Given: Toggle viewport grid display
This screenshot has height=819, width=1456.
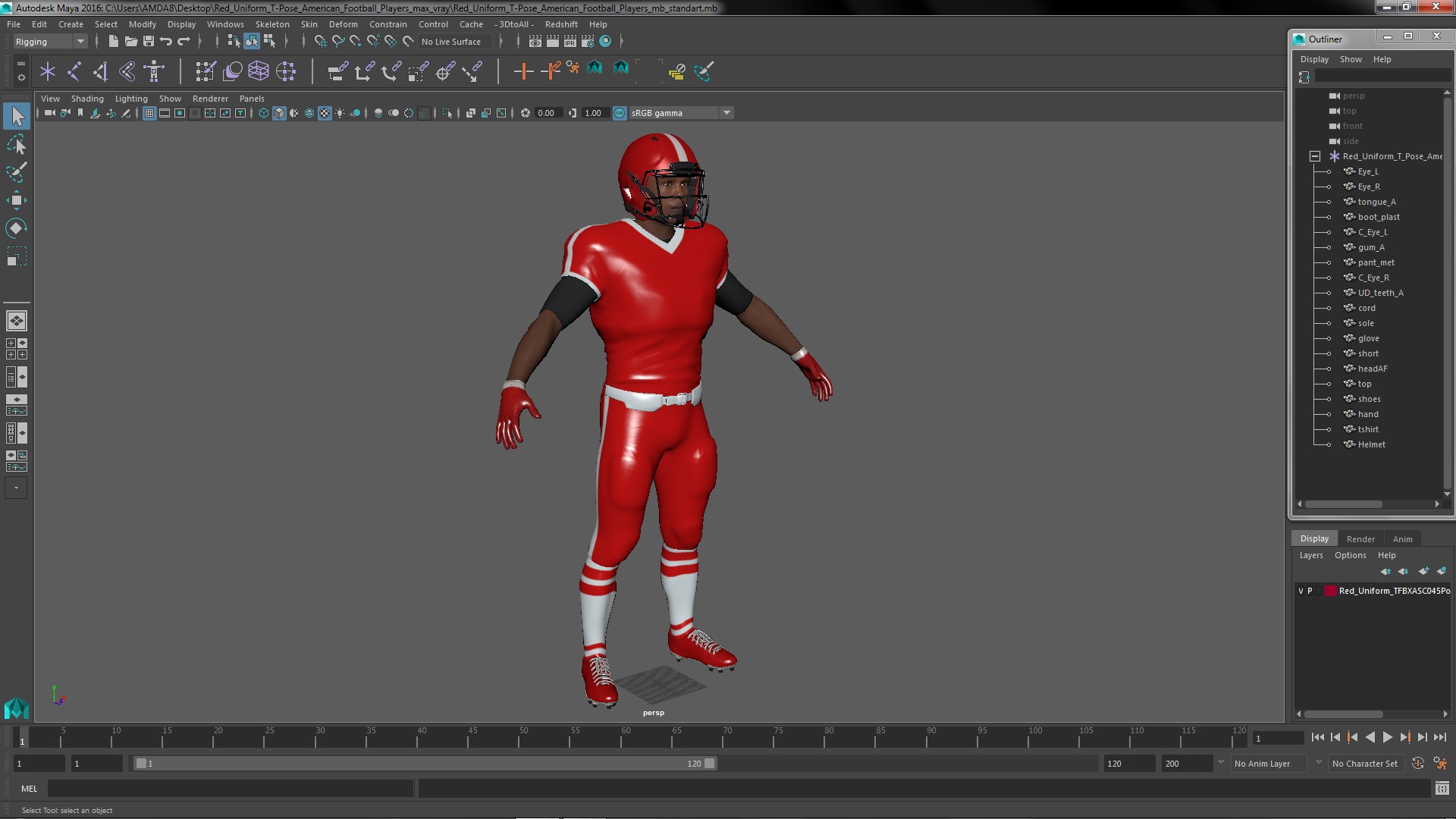Looking at the screenshot, I should (x=149, y=113).
